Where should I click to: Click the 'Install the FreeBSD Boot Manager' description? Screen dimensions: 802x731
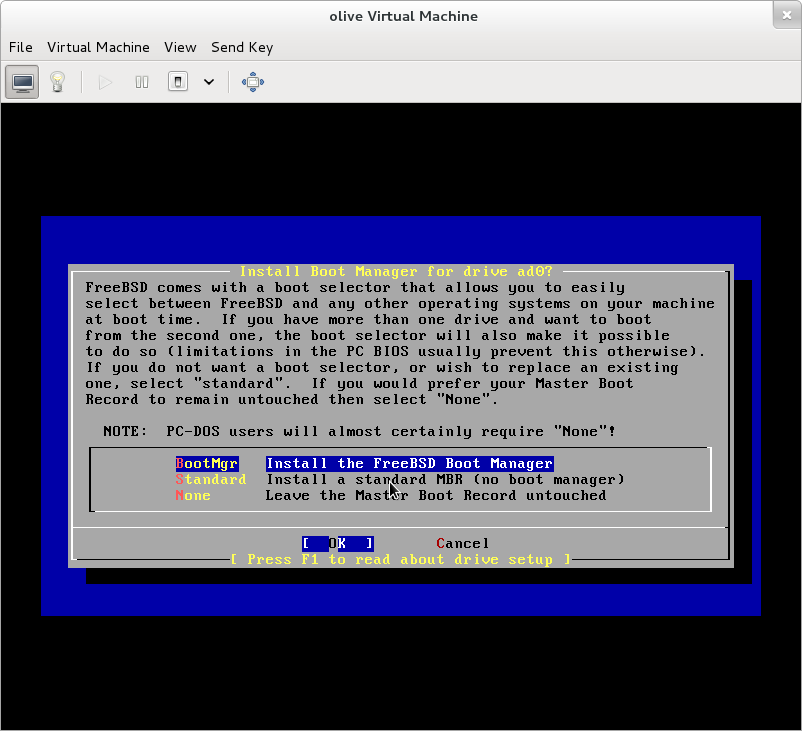coord(409,464)
